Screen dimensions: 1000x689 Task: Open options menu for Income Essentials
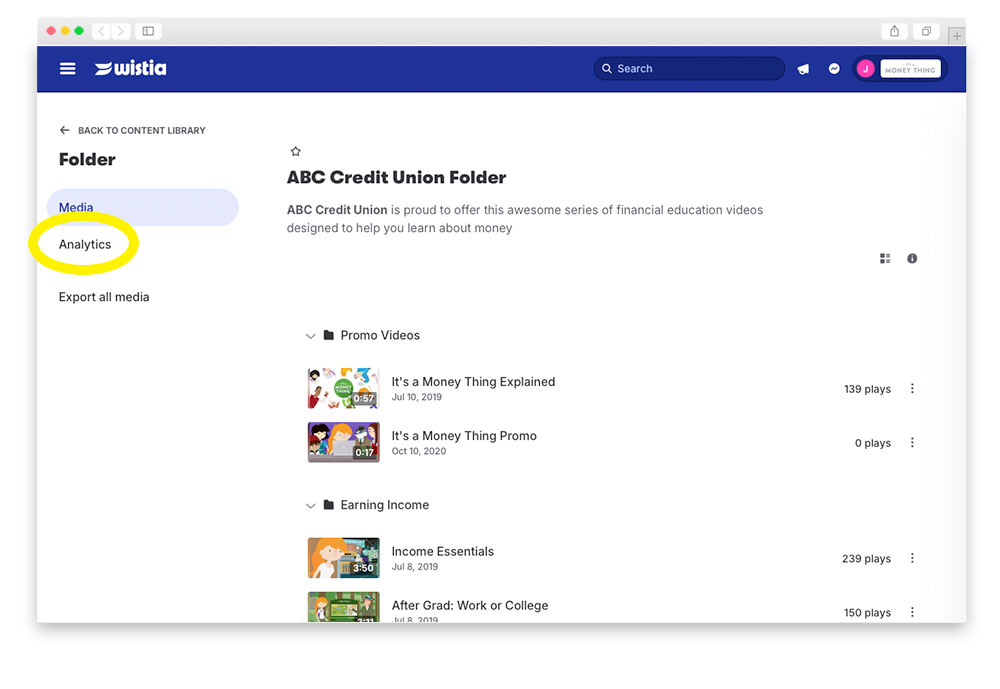tap(913, 558)
